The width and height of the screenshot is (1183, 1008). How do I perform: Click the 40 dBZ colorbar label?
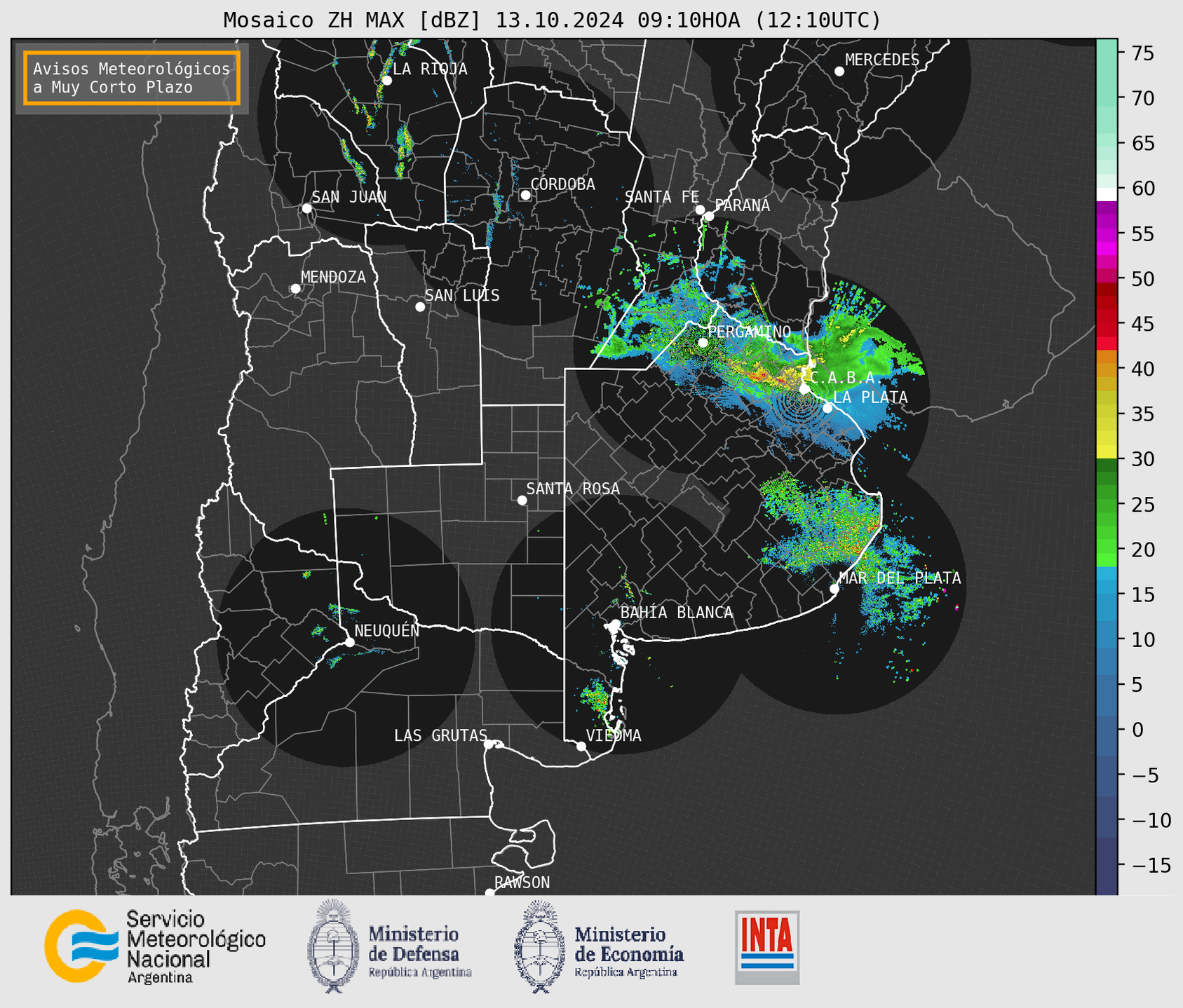click(1143, 369)
